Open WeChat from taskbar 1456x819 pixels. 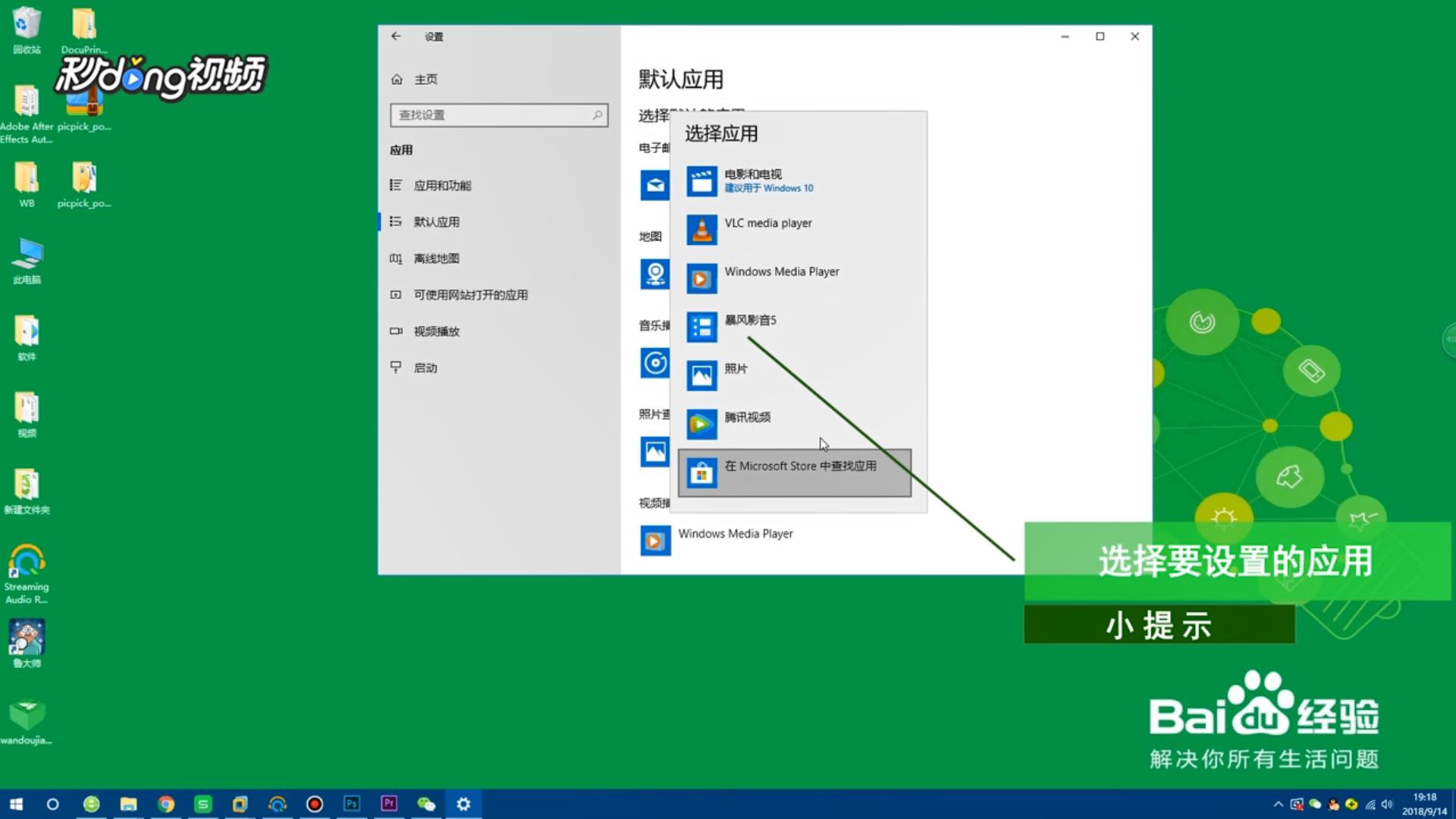[x=426, y=804]
